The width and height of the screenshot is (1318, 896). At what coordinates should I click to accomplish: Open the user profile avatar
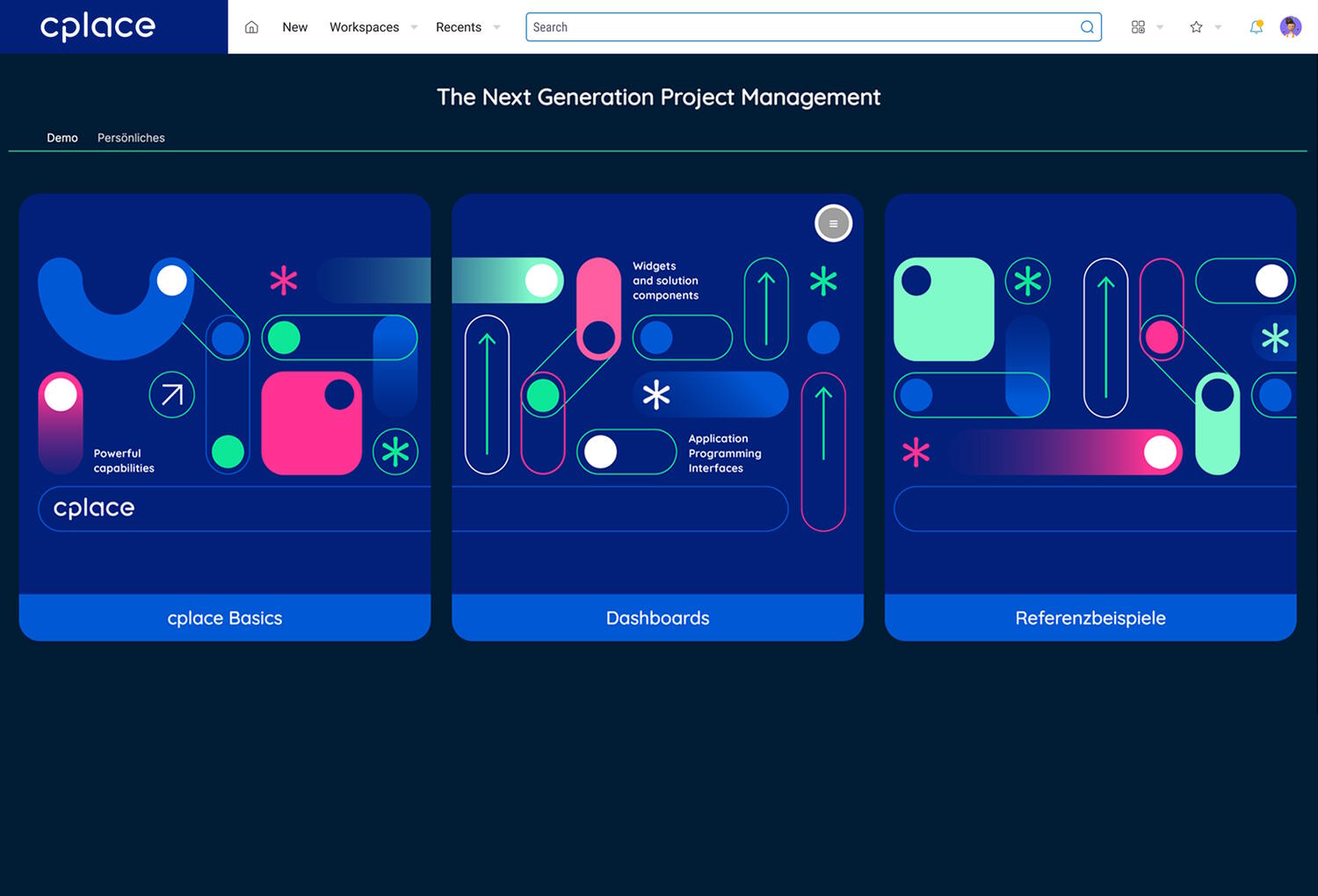coord(1290,27)
